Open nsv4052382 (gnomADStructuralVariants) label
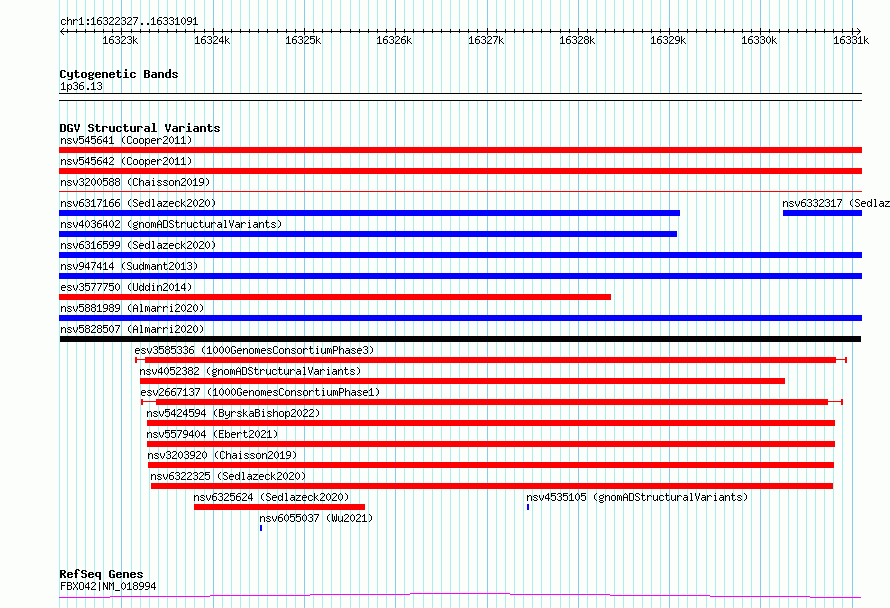Viewport: 890px width, 608px height. [x=250, y=371]
